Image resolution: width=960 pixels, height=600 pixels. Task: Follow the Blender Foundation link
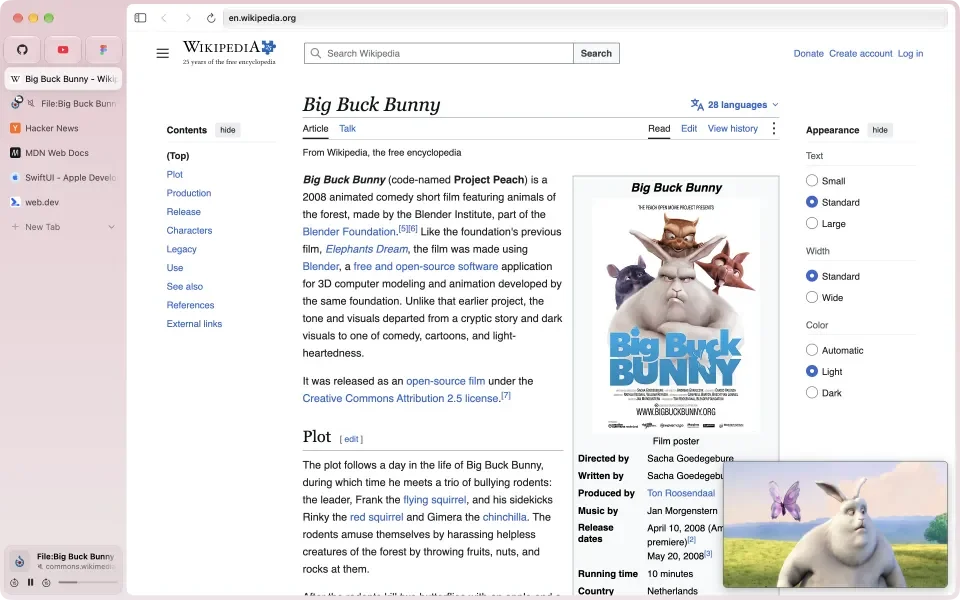[x=349, y=232]
